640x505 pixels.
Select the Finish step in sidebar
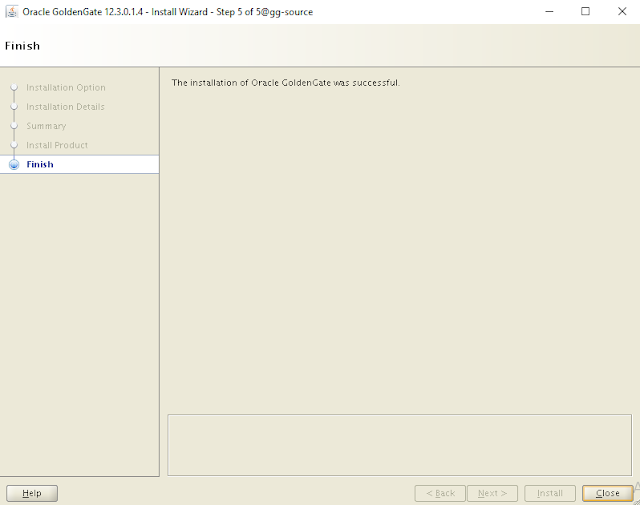[79, 164]
